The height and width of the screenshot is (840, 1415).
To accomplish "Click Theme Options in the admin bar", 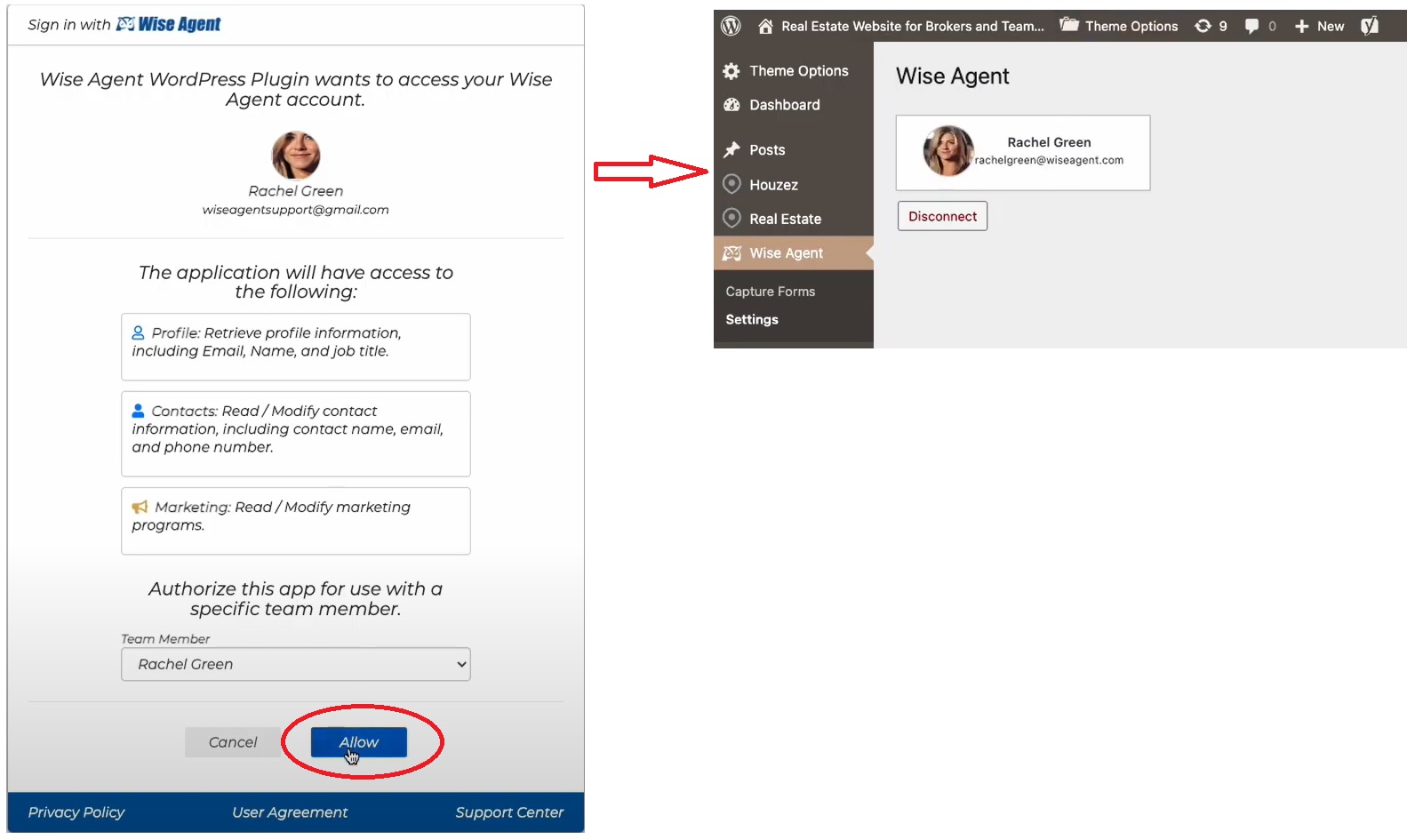I will (x=1131, y=26).
